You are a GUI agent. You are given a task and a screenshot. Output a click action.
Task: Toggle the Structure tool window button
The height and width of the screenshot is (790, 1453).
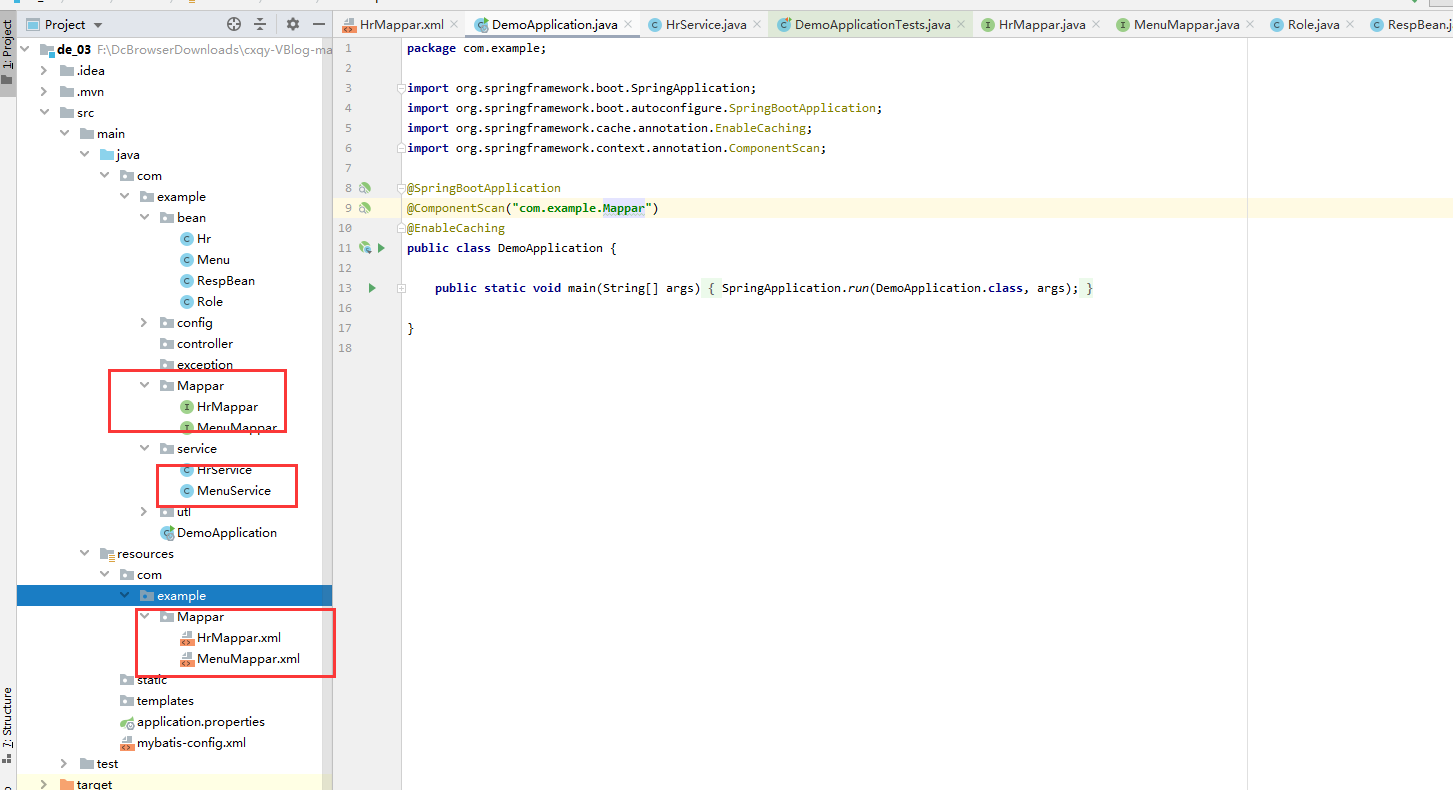(7, 718)
